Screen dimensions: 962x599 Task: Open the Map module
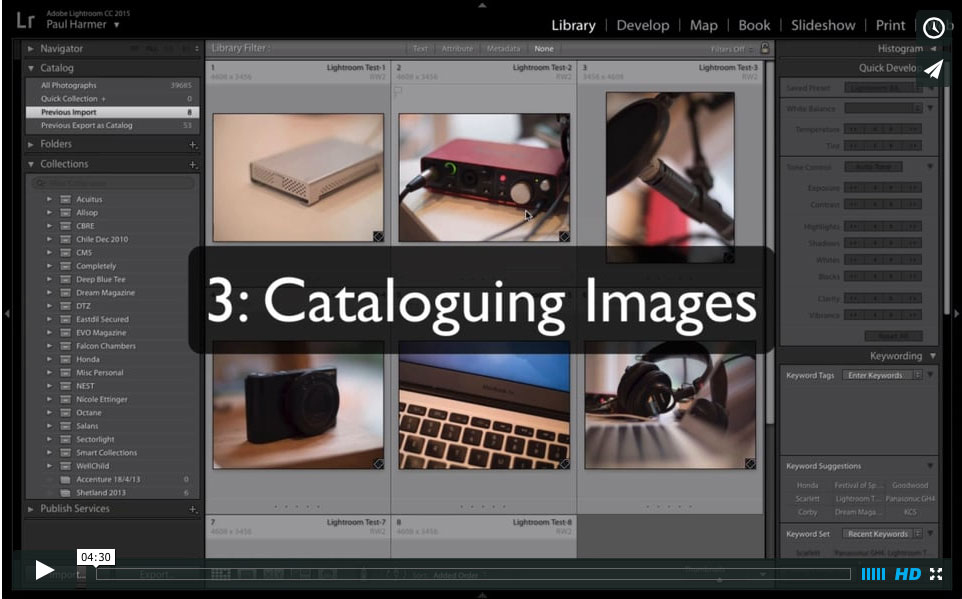click(x=703, y=25)
